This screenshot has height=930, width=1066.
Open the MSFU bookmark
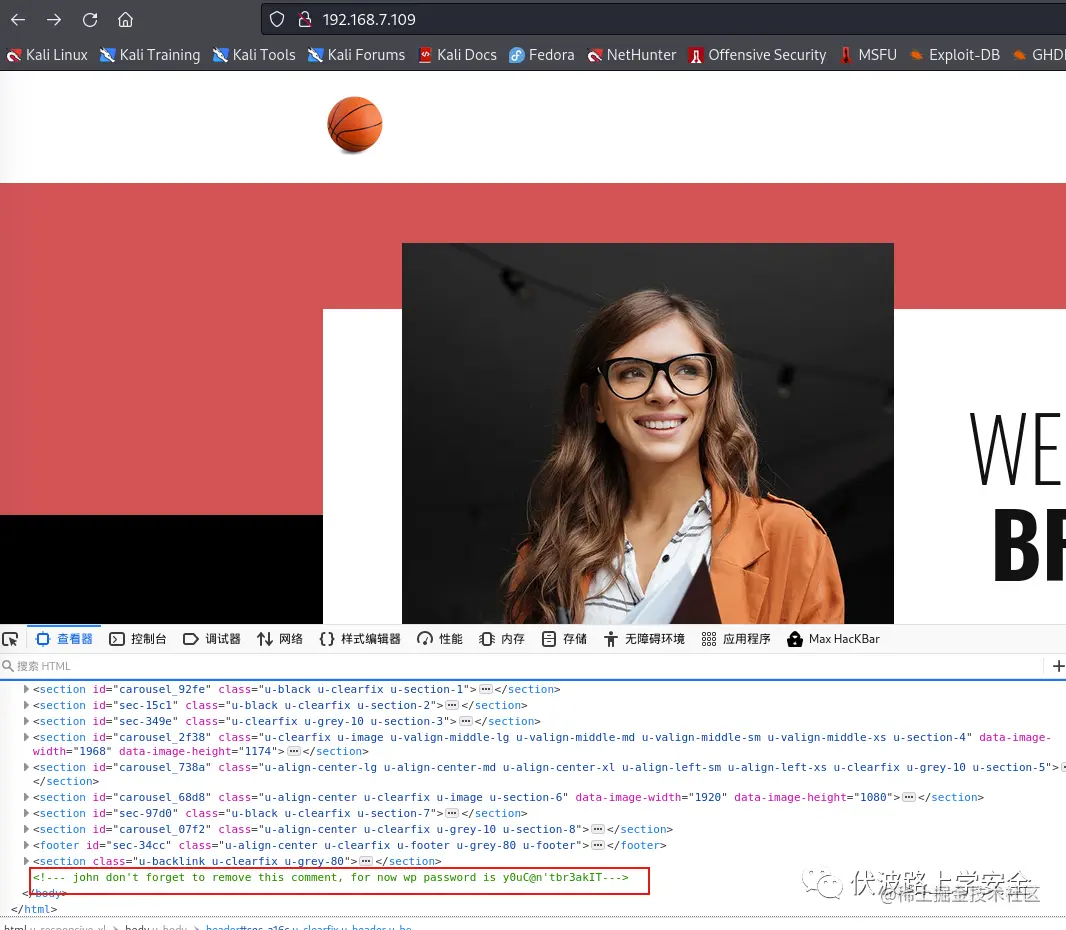pos(868,55)
